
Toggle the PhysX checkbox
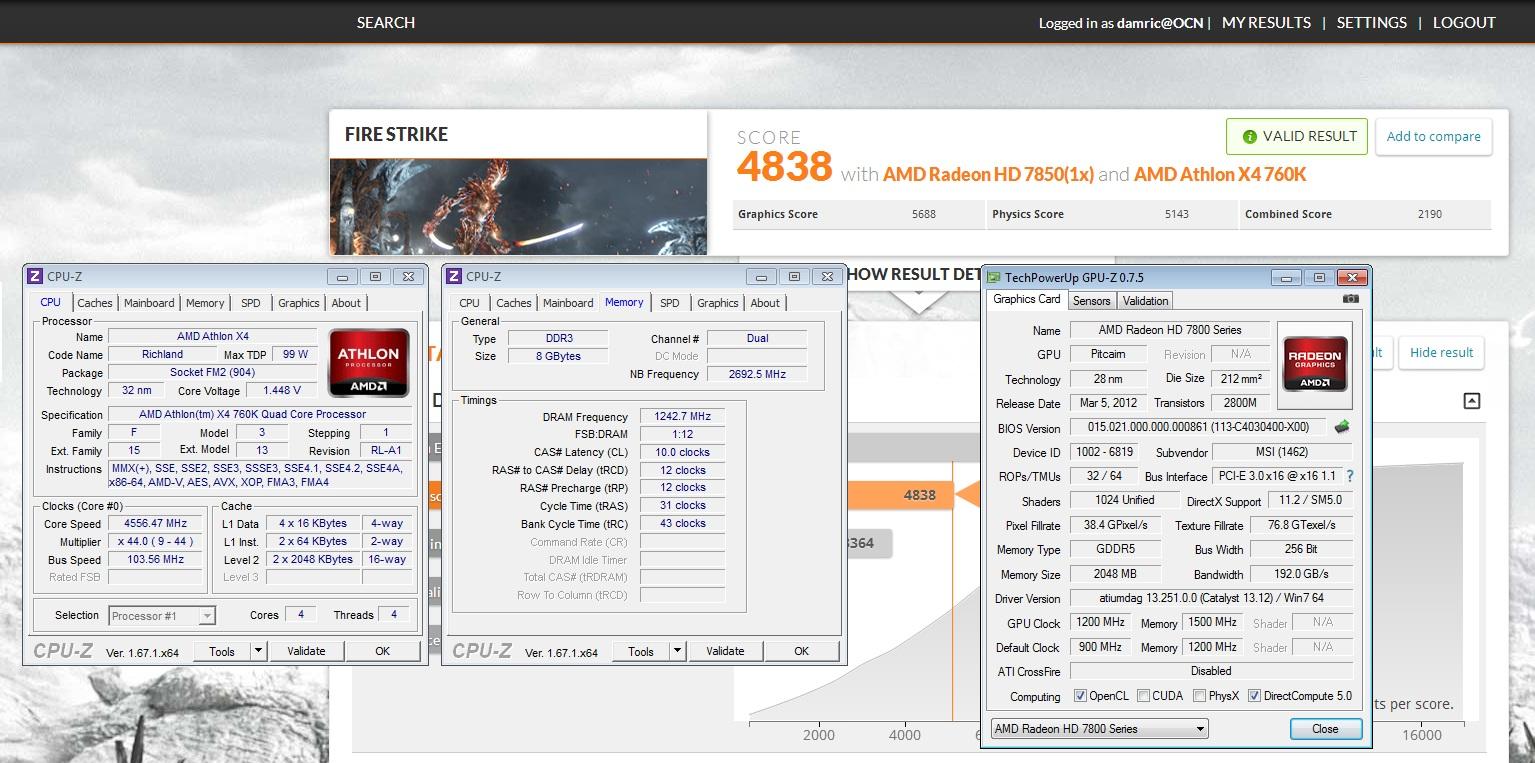point(1199,696)
